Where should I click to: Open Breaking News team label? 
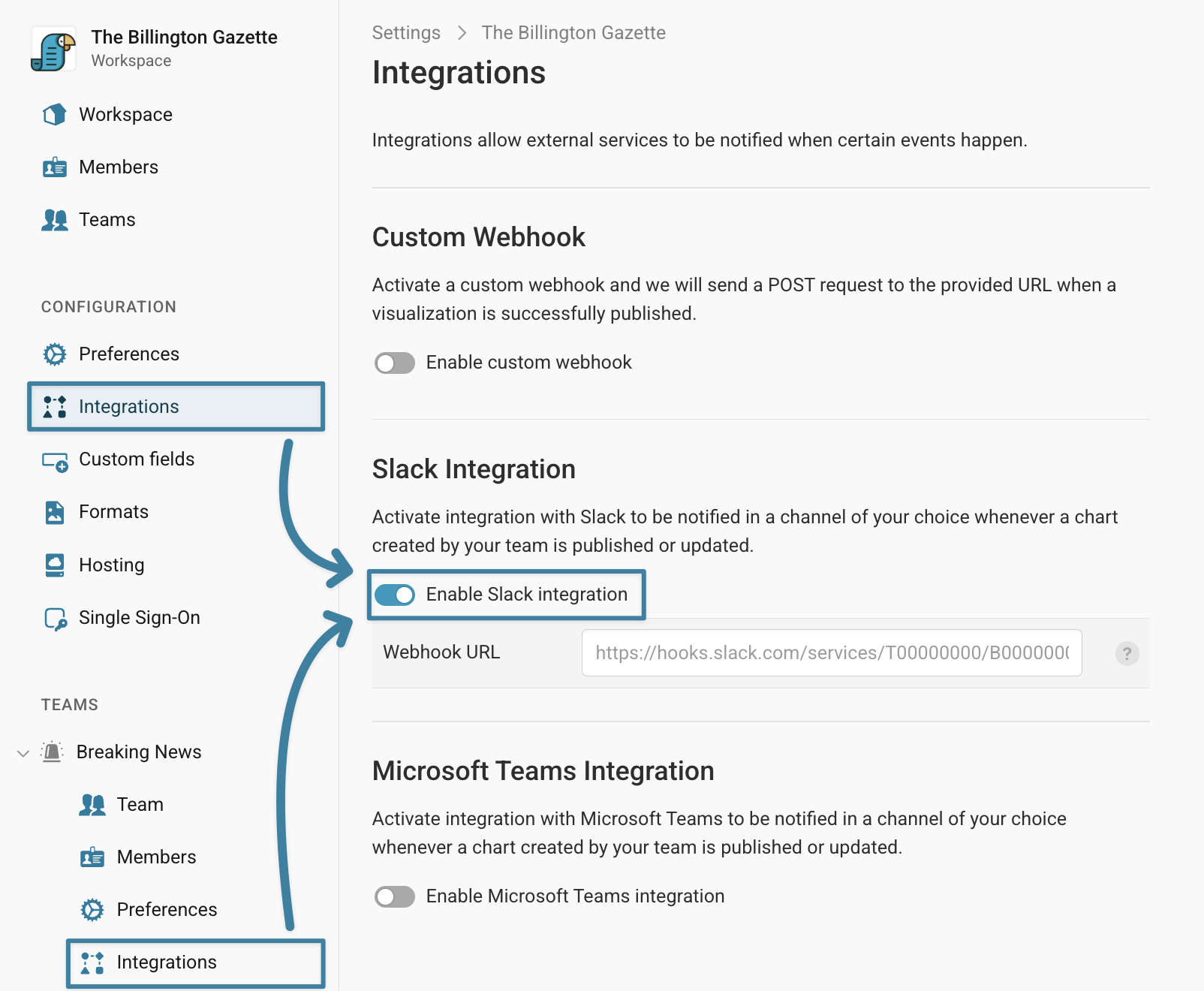coord(139,752)
